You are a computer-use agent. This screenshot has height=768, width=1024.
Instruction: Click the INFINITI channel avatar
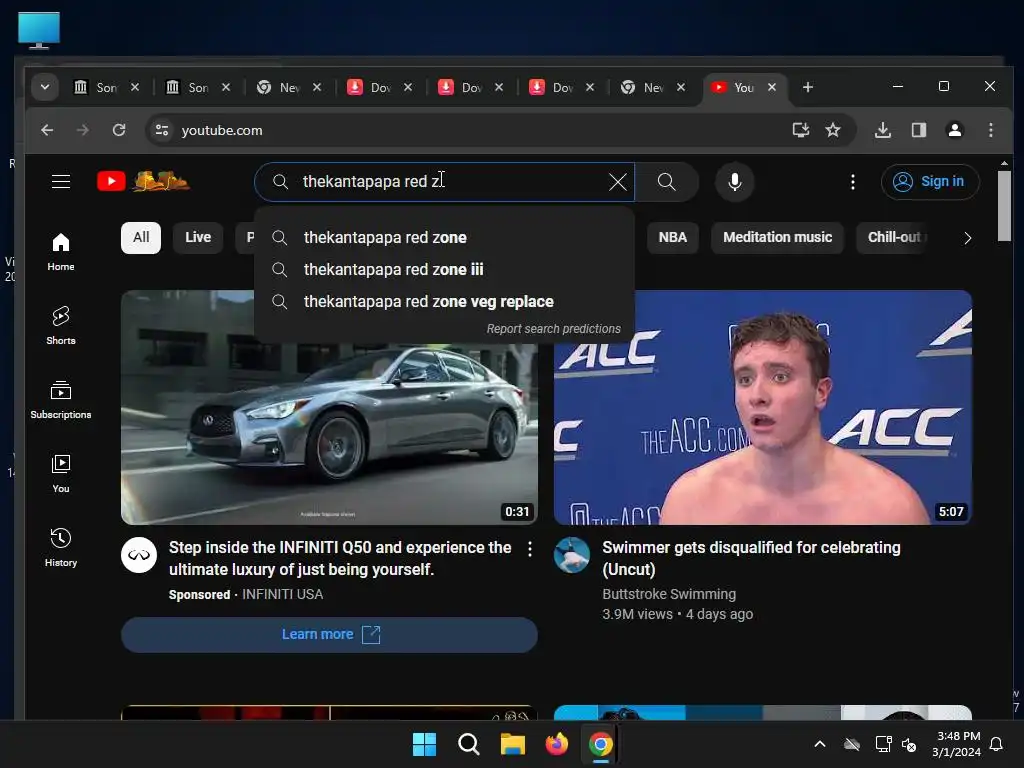click(138, 555)
